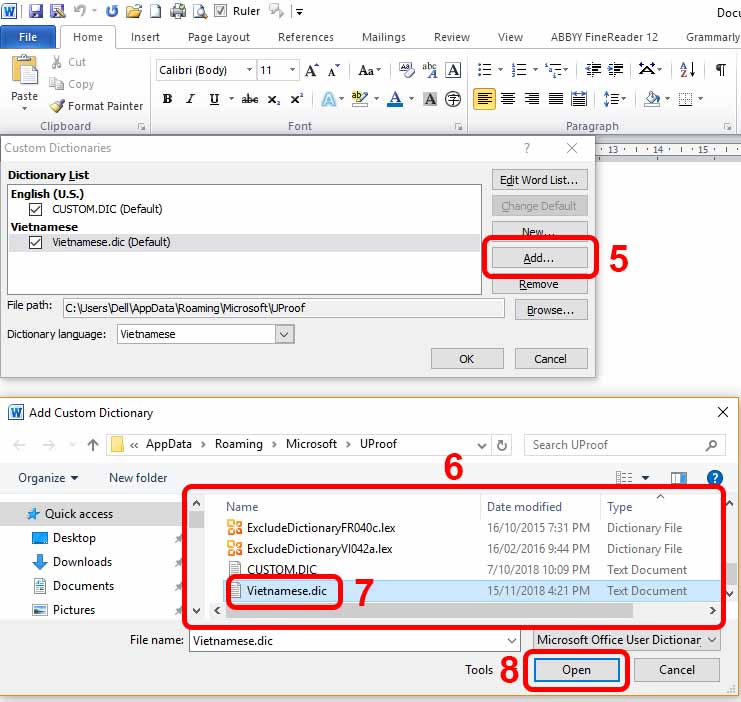Click the Quick Print icon

(178, 11)
